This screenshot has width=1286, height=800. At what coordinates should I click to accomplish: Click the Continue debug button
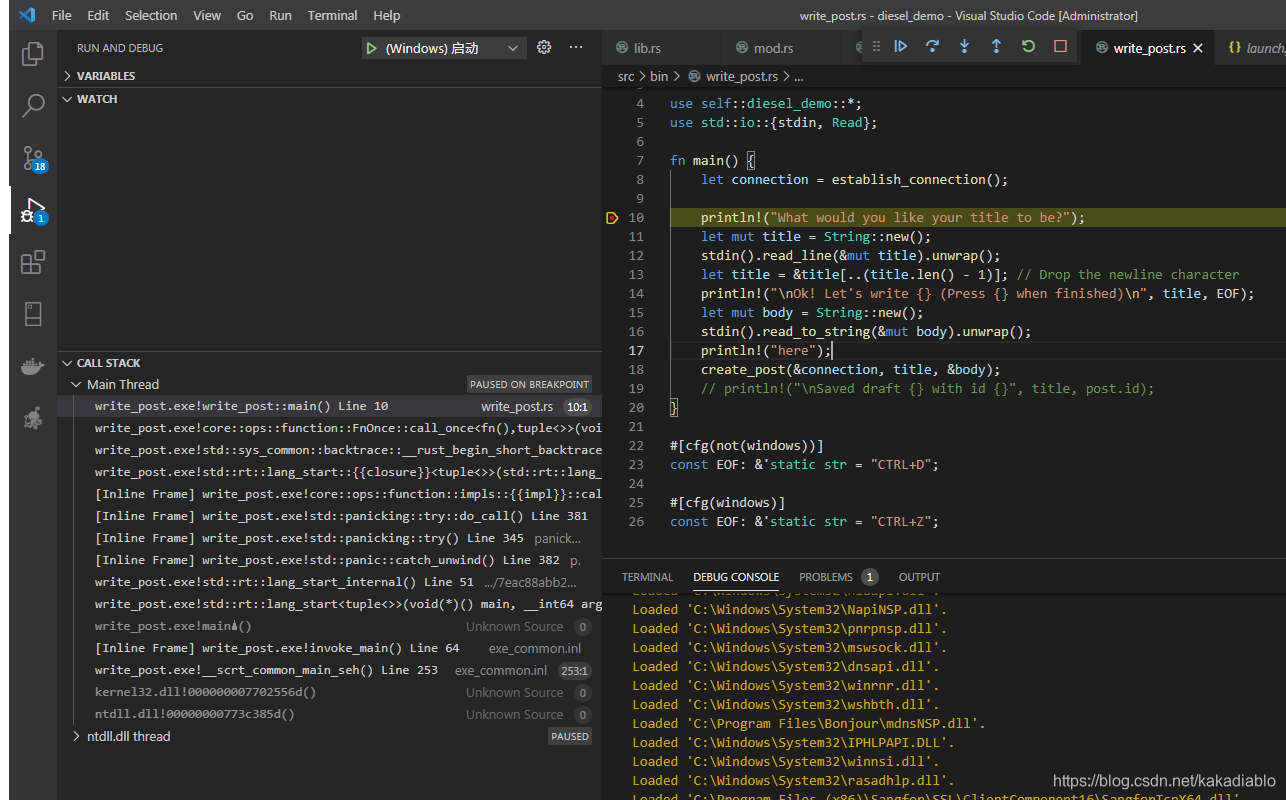point(900,46)
